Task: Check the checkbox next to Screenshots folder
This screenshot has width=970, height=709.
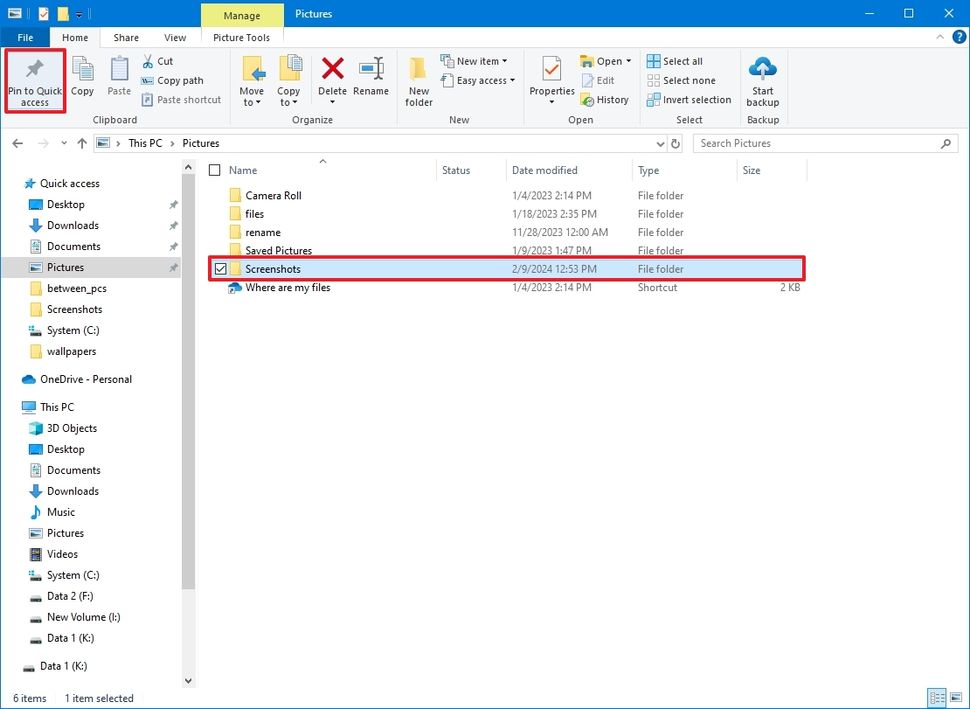Action: (220, 268)
